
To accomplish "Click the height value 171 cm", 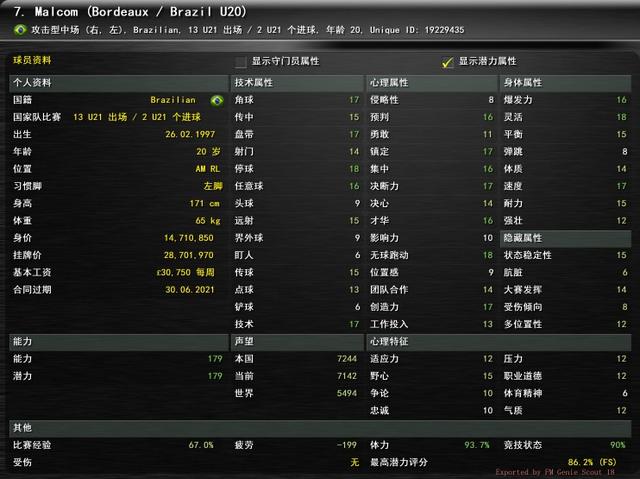I will tap(204, 204).
